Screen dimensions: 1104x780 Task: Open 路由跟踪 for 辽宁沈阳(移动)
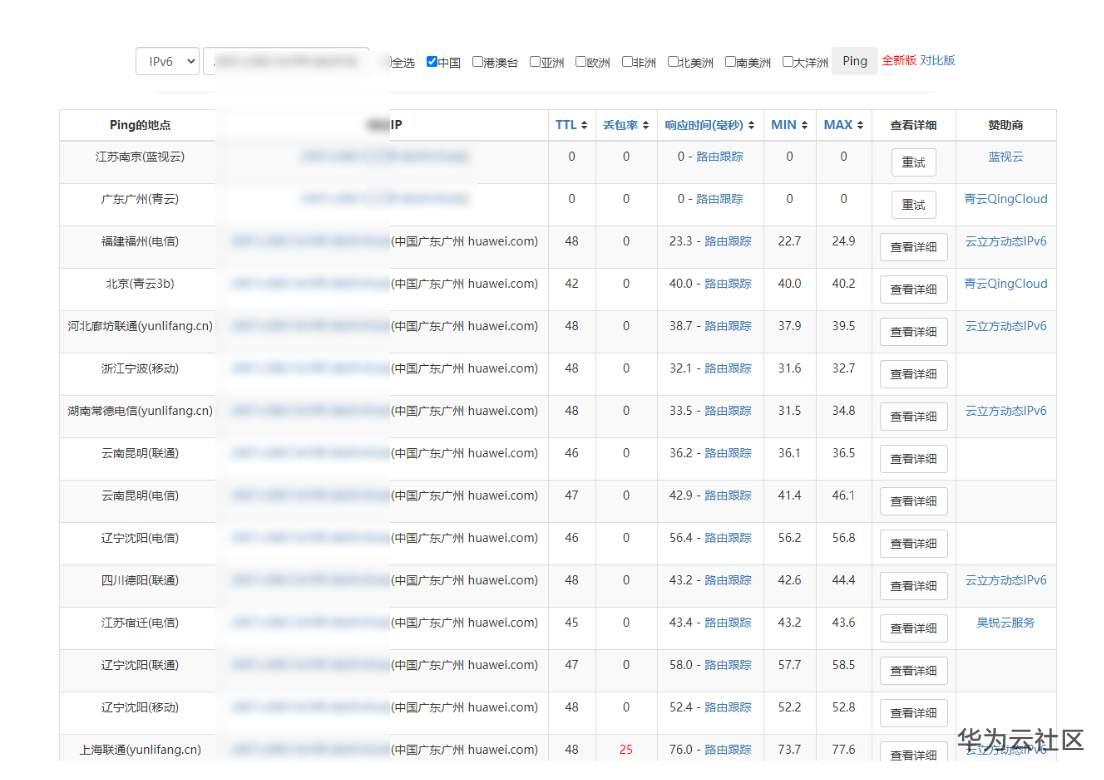point(728,707)
